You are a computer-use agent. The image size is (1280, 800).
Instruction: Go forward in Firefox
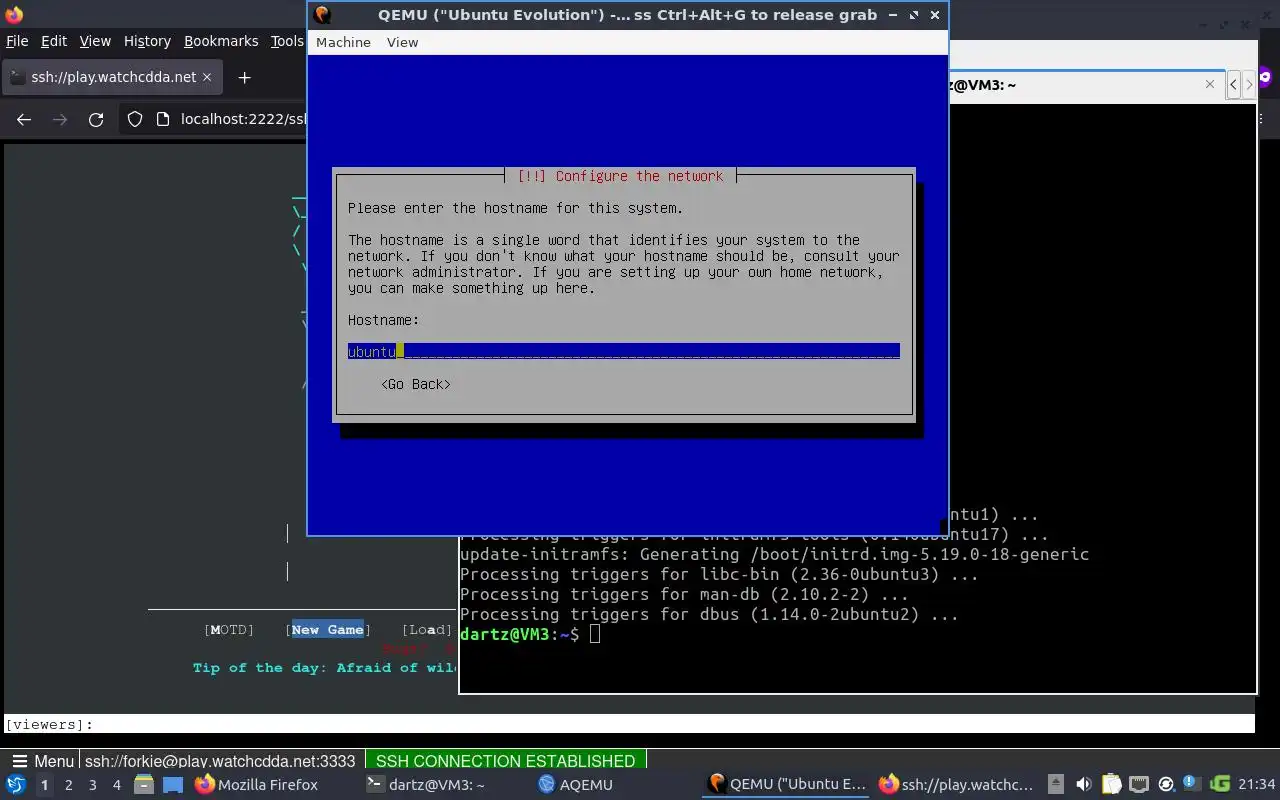click(60, 119)
